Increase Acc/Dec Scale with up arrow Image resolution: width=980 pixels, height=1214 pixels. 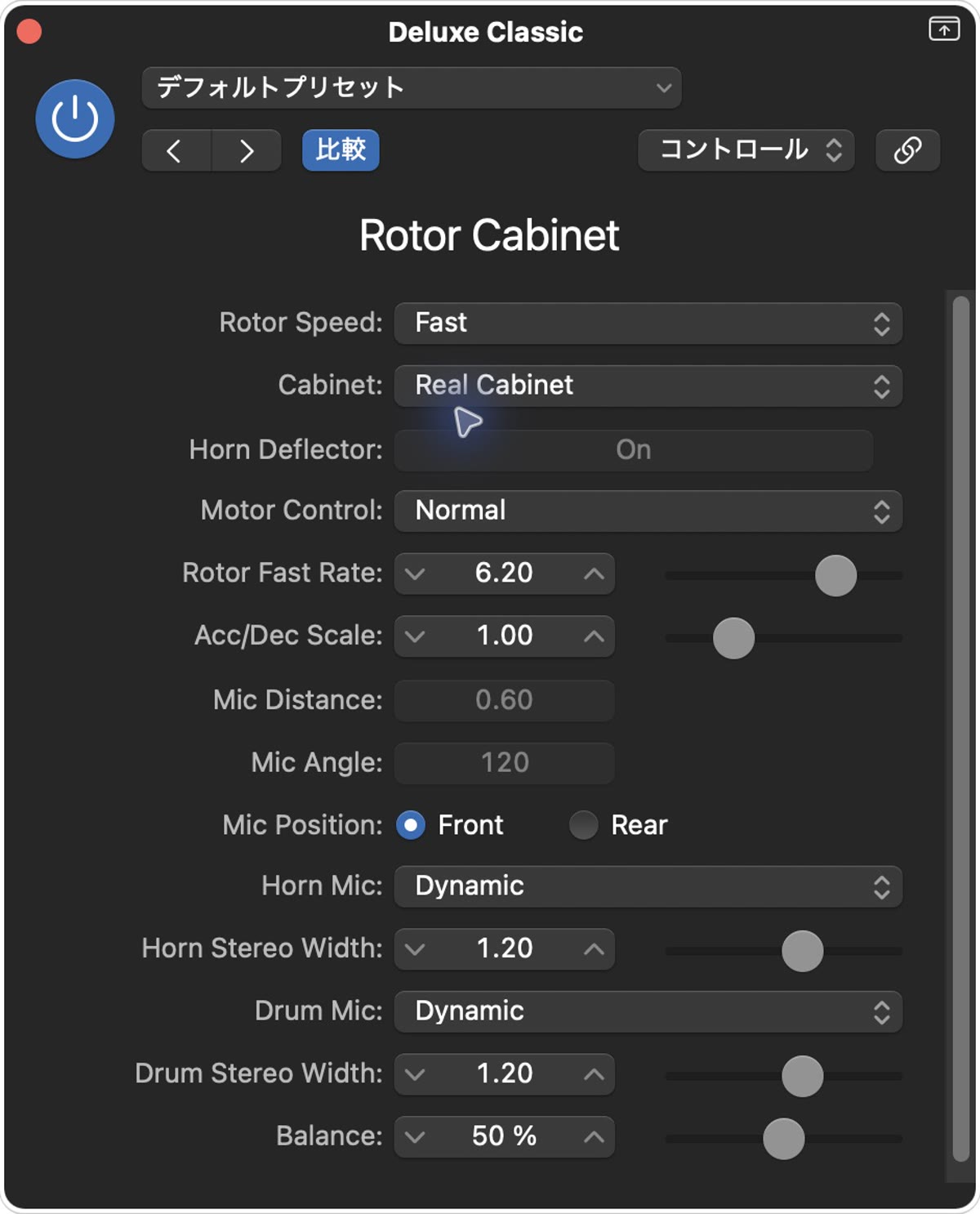click(594, 636)
